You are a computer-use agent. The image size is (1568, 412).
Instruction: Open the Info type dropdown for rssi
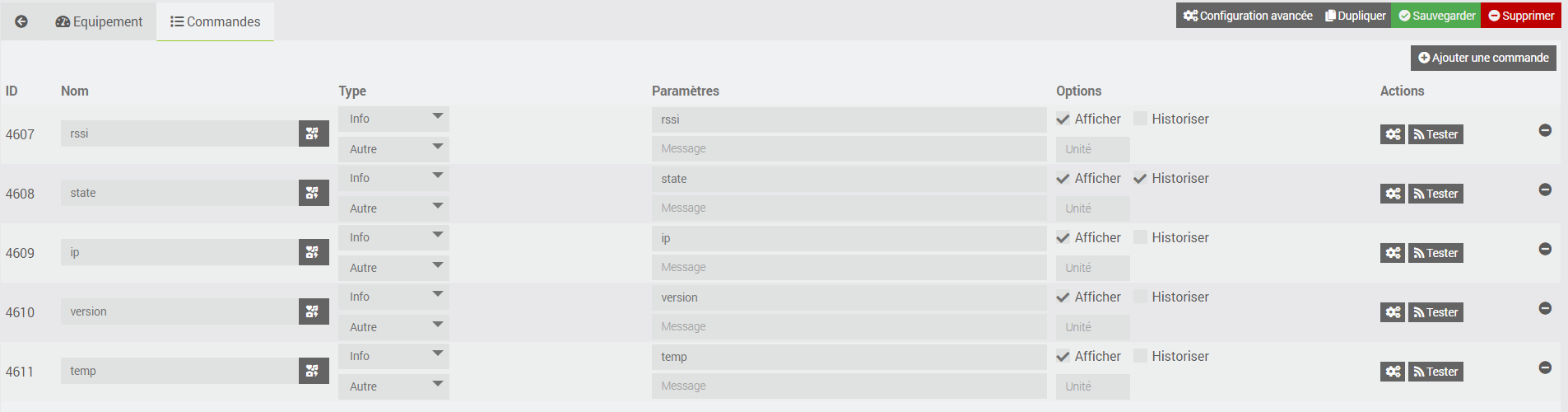click(x=393, y=119)
